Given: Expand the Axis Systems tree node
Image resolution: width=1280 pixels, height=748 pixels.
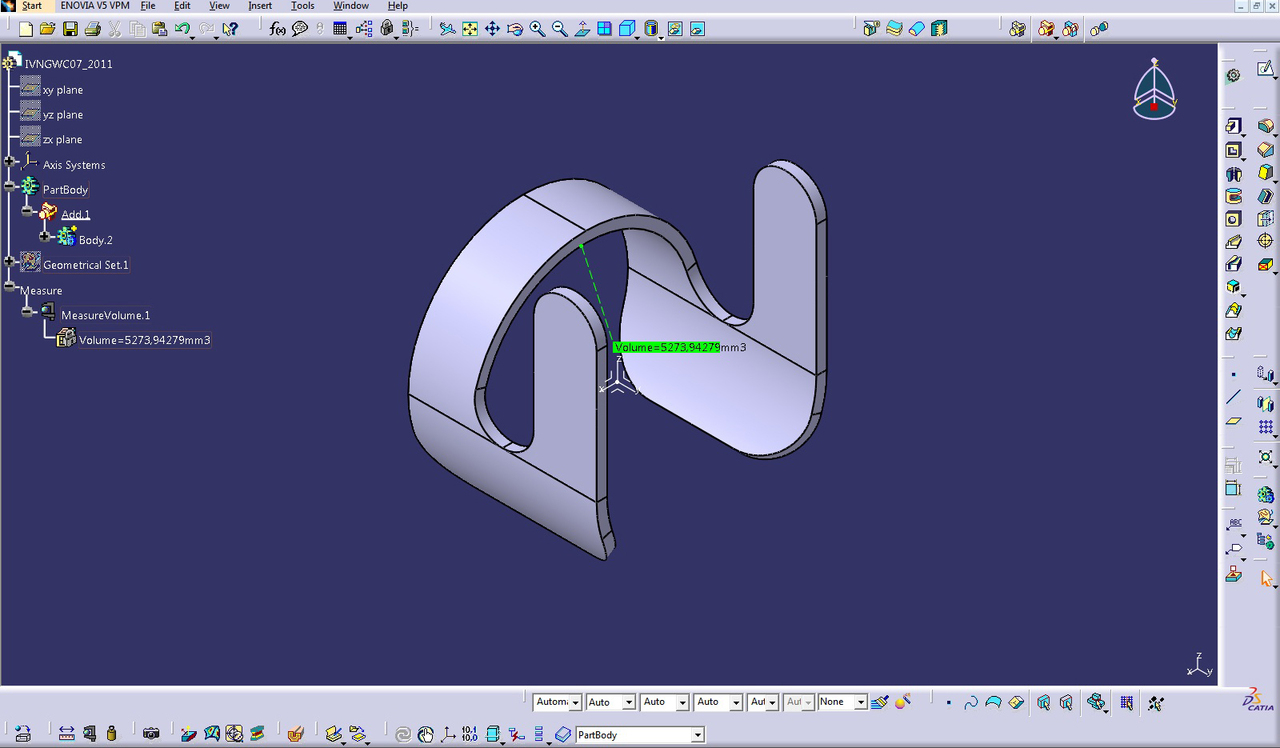Looking at the screenshot, I should (x=9, y=161).
